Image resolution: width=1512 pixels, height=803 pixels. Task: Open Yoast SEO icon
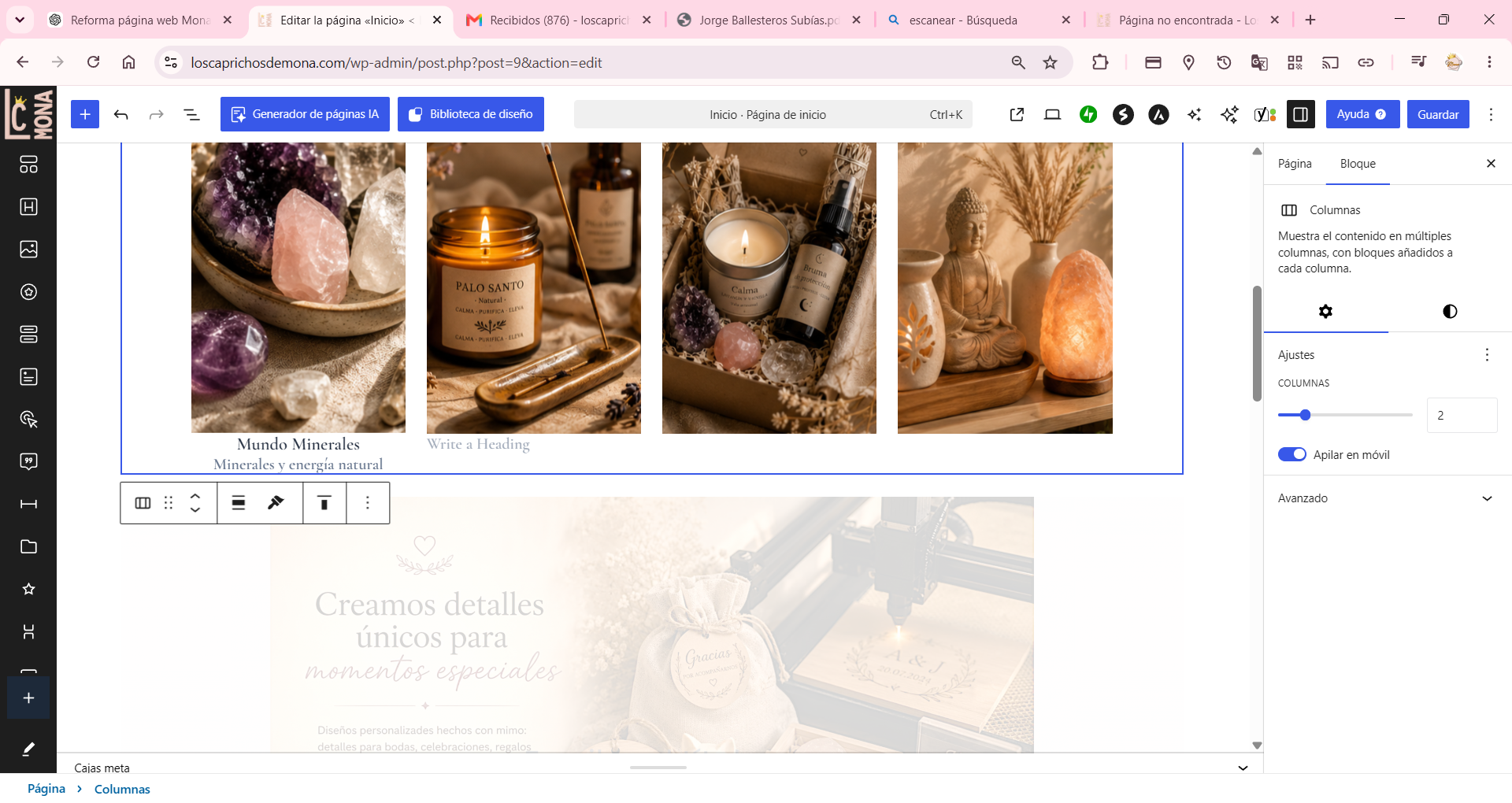pos(1265,115)
